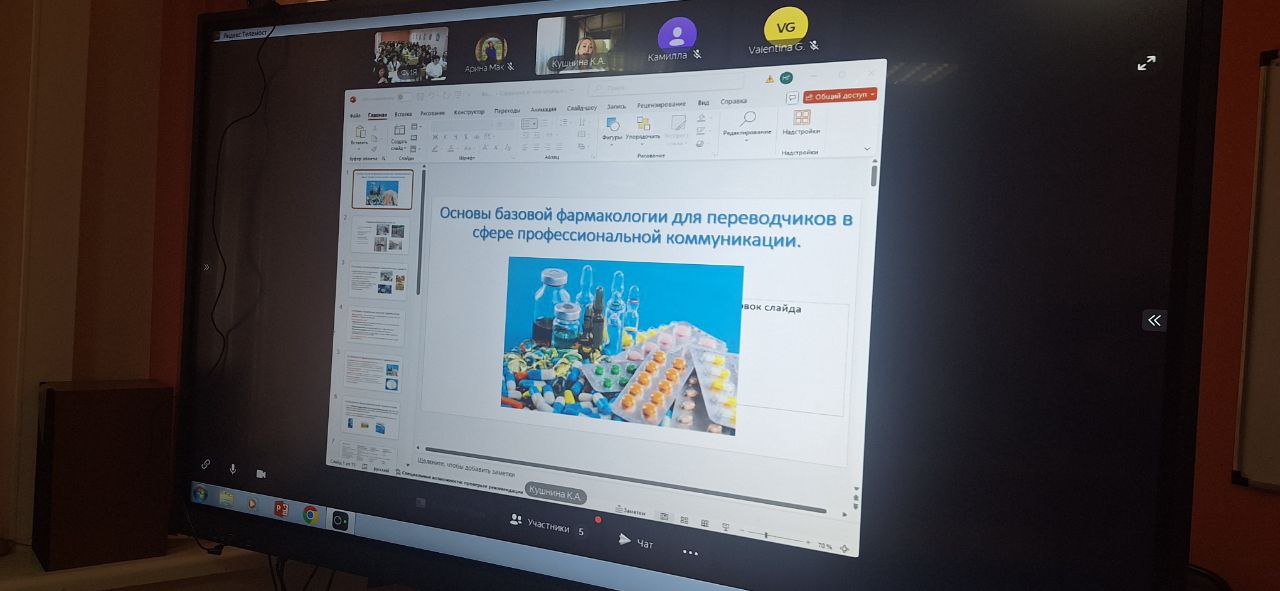Toggle the camera in the call controls
Image resolution: width=1280 pixels, height=591 pixels.
click(x=261, y=473)
